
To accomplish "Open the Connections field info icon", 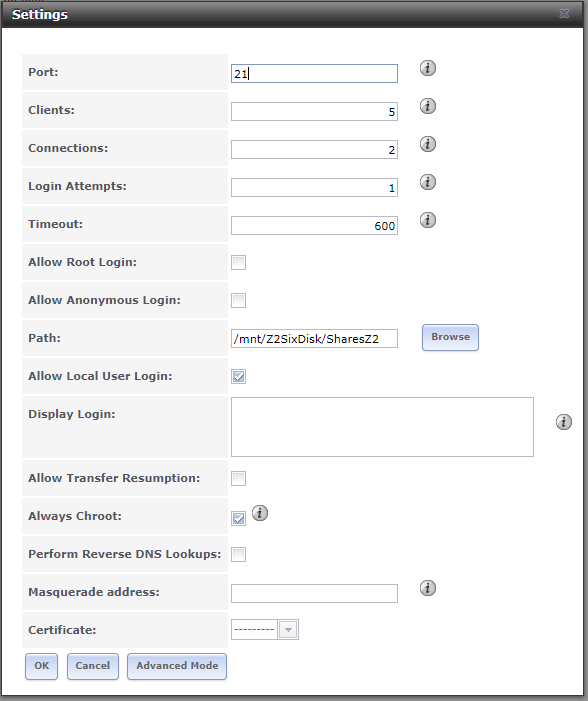I will 427,144.
